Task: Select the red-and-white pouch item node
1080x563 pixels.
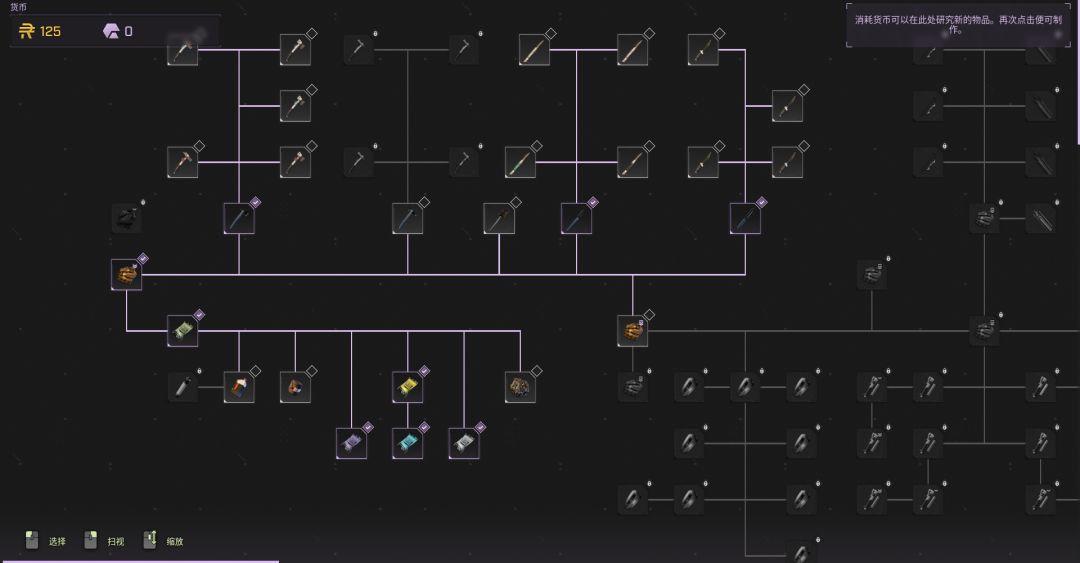Action: (x=238, y=386)
